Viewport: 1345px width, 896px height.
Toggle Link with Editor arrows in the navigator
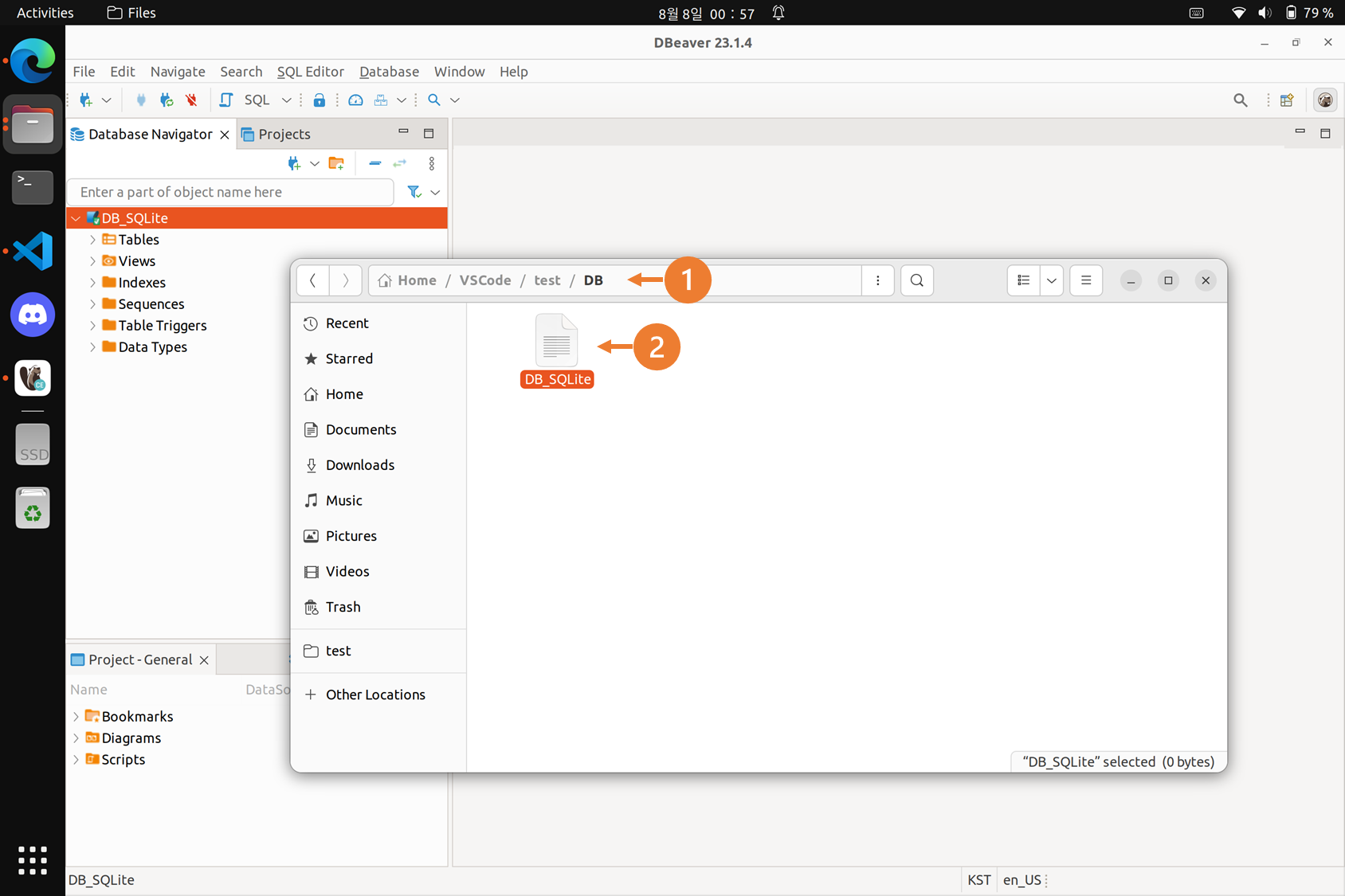coord(399,163)
